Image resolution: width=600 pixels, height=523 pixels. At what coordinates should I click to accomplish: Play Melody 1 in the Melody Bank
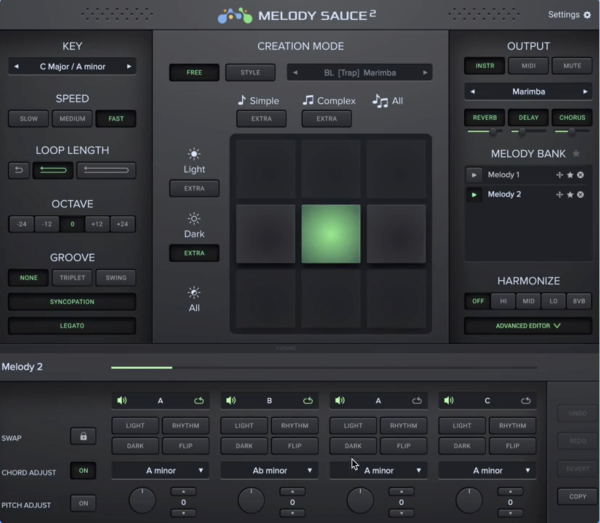(474, 175)
